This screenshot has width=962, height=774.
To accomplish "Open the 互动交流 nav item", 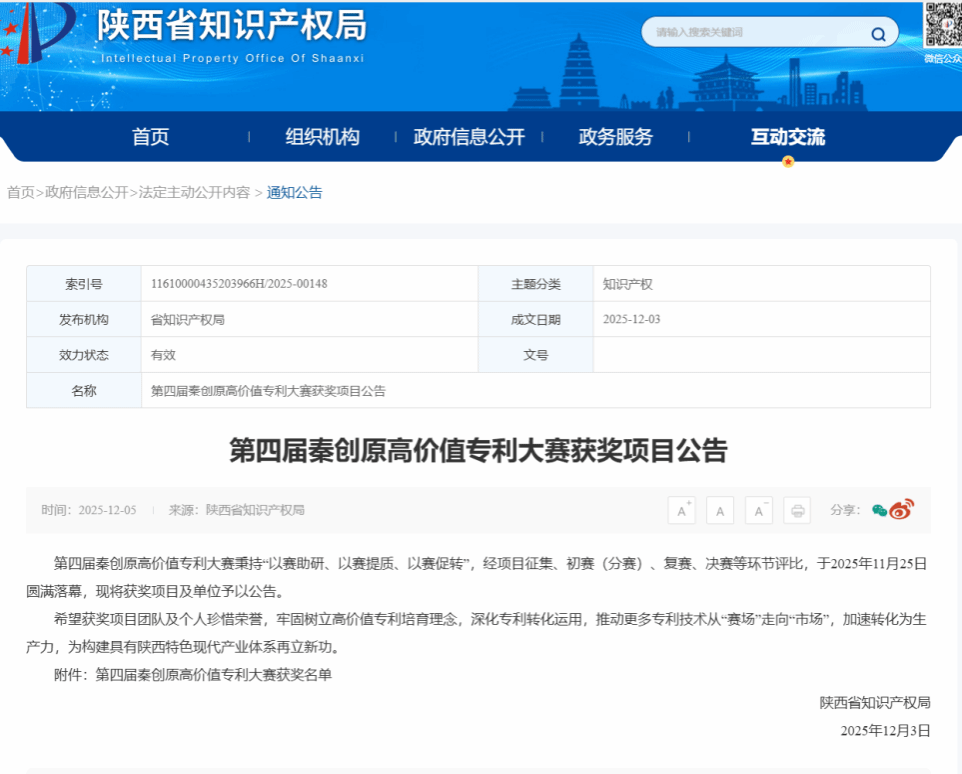I will pos(788,137).
